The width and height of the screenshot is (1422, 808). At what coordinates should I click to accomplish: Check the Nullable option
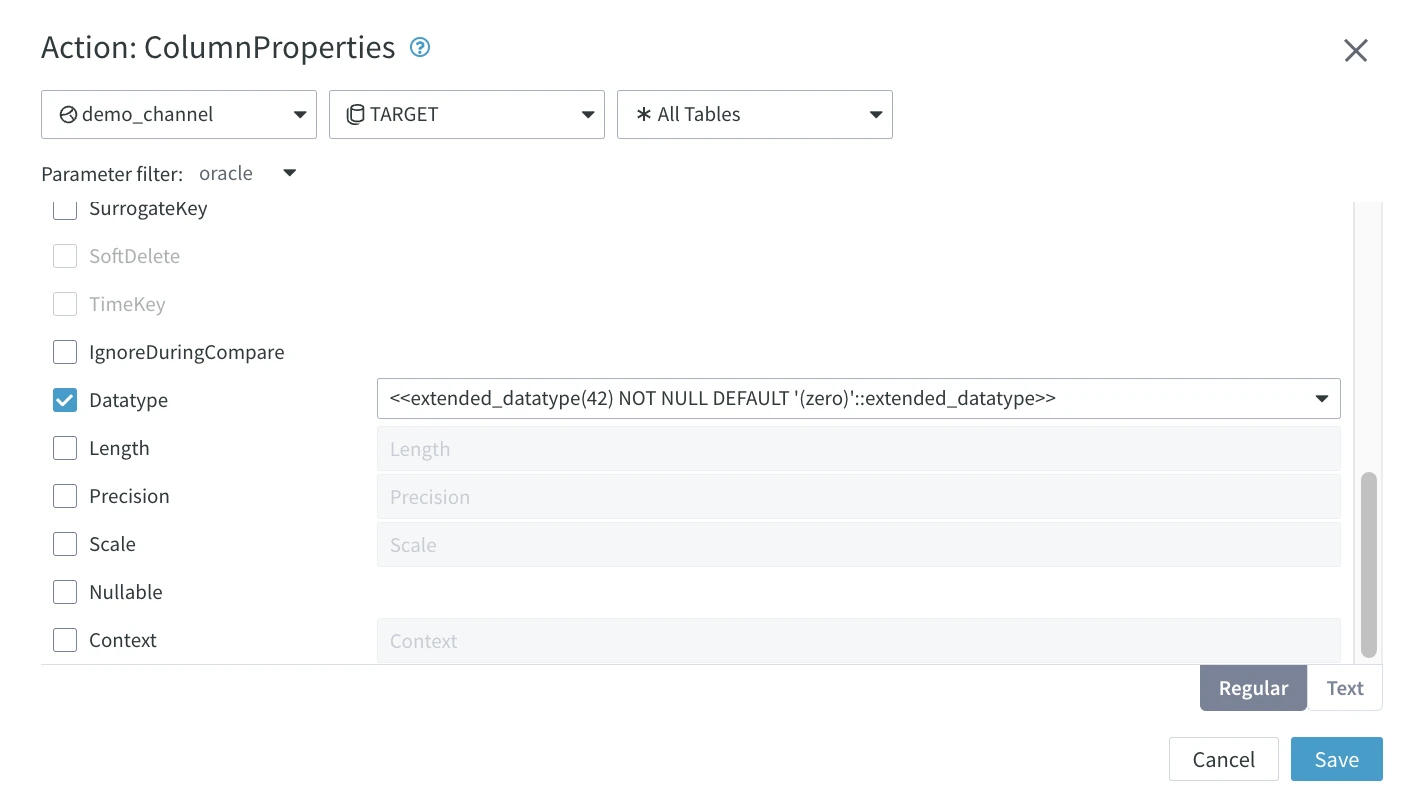click(x=64, y=592)
